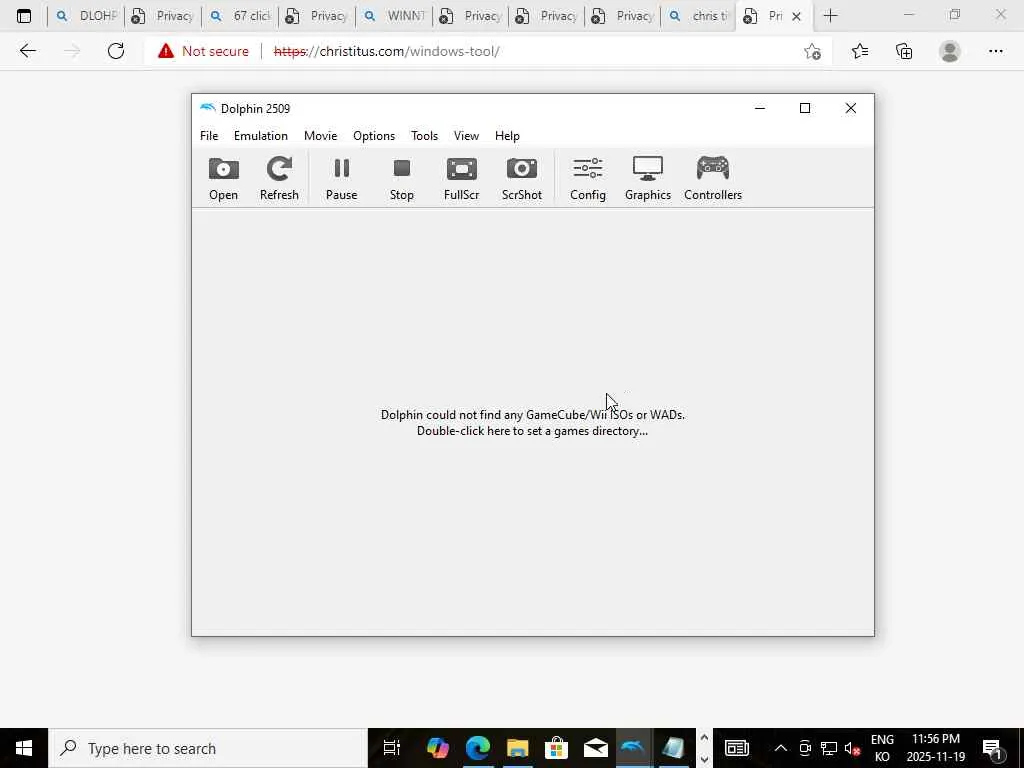Toggle fullscreen with the FullScr icon
This screenshot has height=768, width=1024.
coord(462,178)
